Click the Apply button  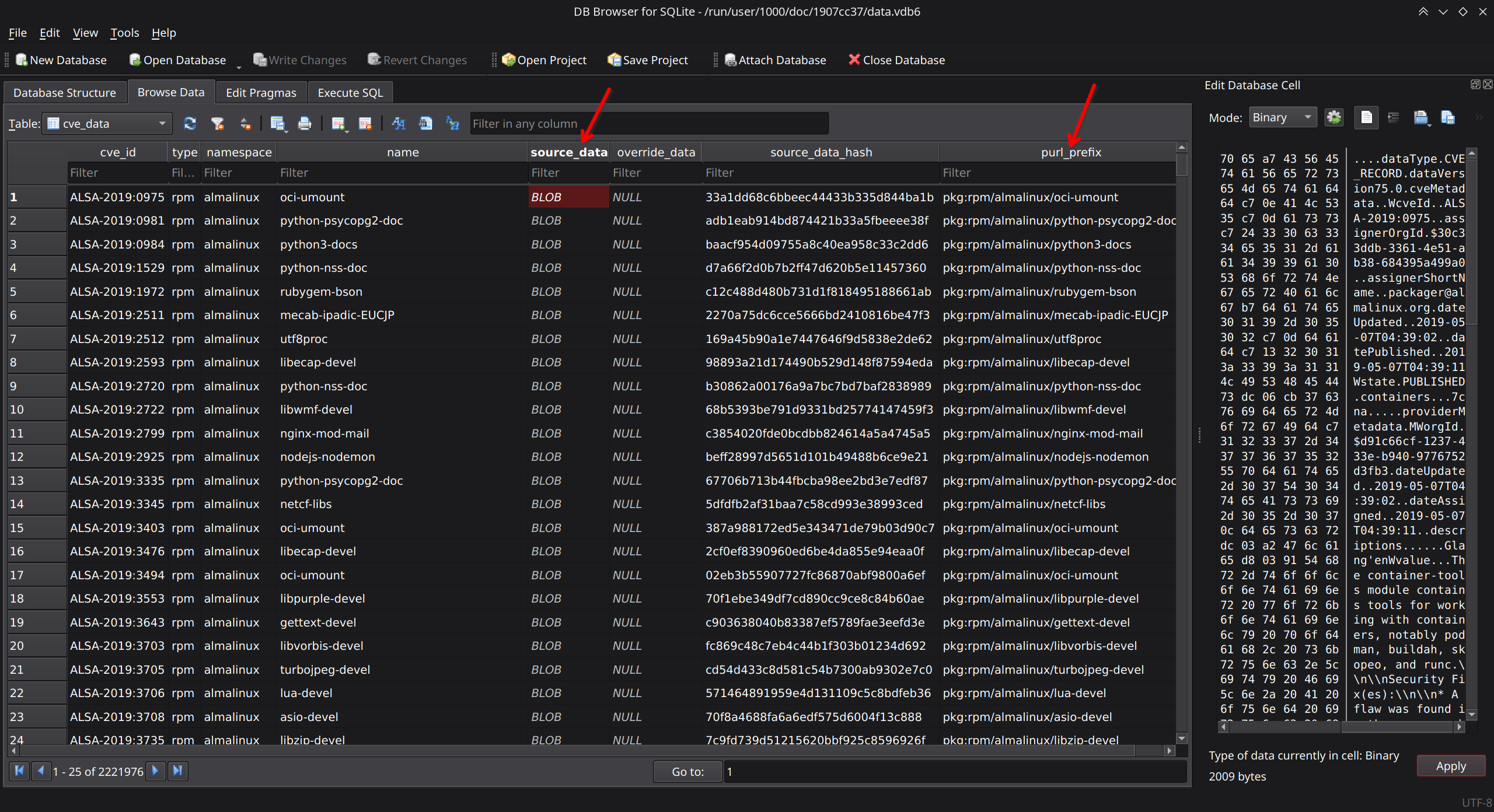pyautogui.click(x=1450, y=766)
